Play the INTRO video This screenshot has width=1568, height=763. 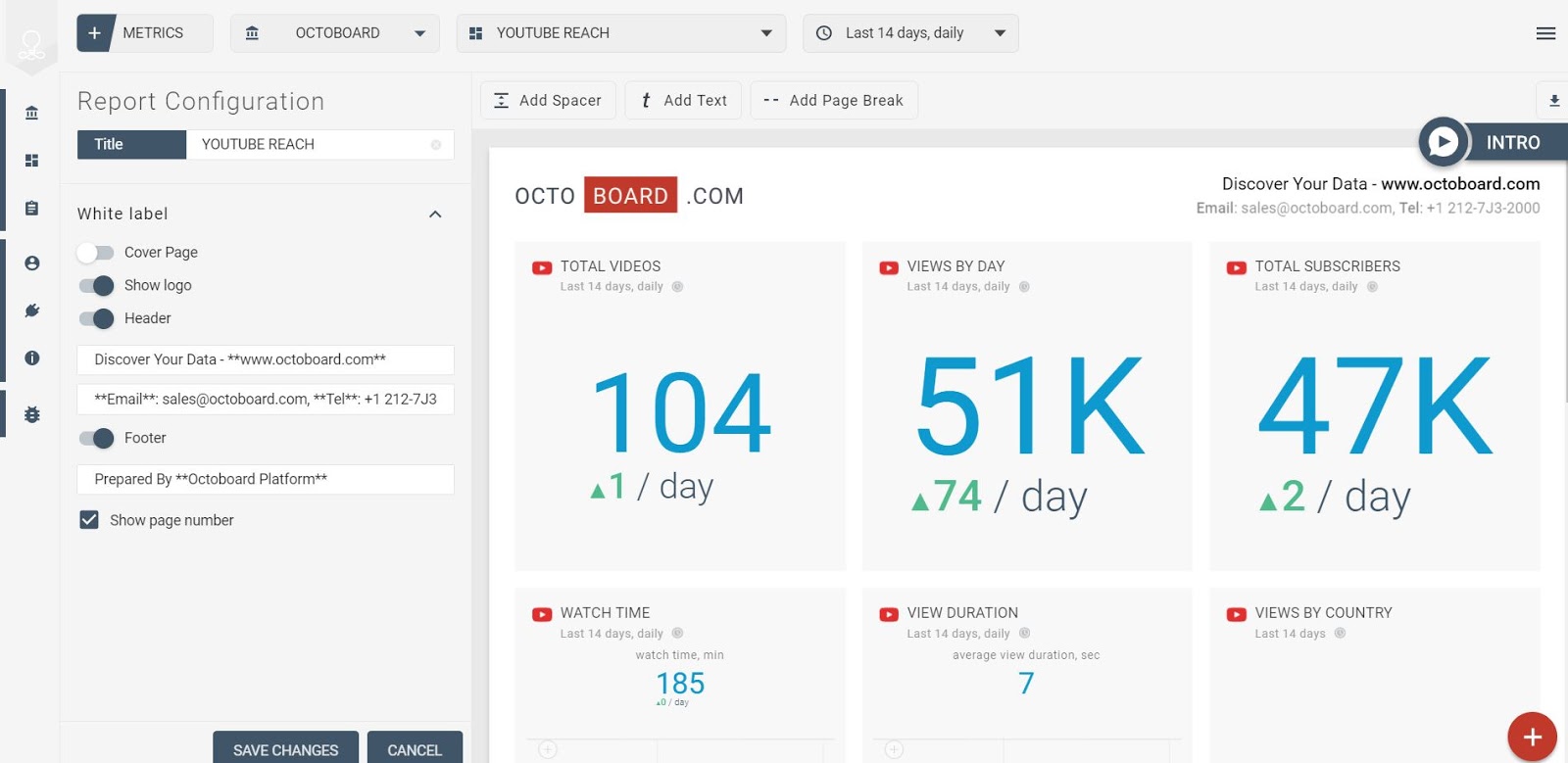(x=1444, y=143)
